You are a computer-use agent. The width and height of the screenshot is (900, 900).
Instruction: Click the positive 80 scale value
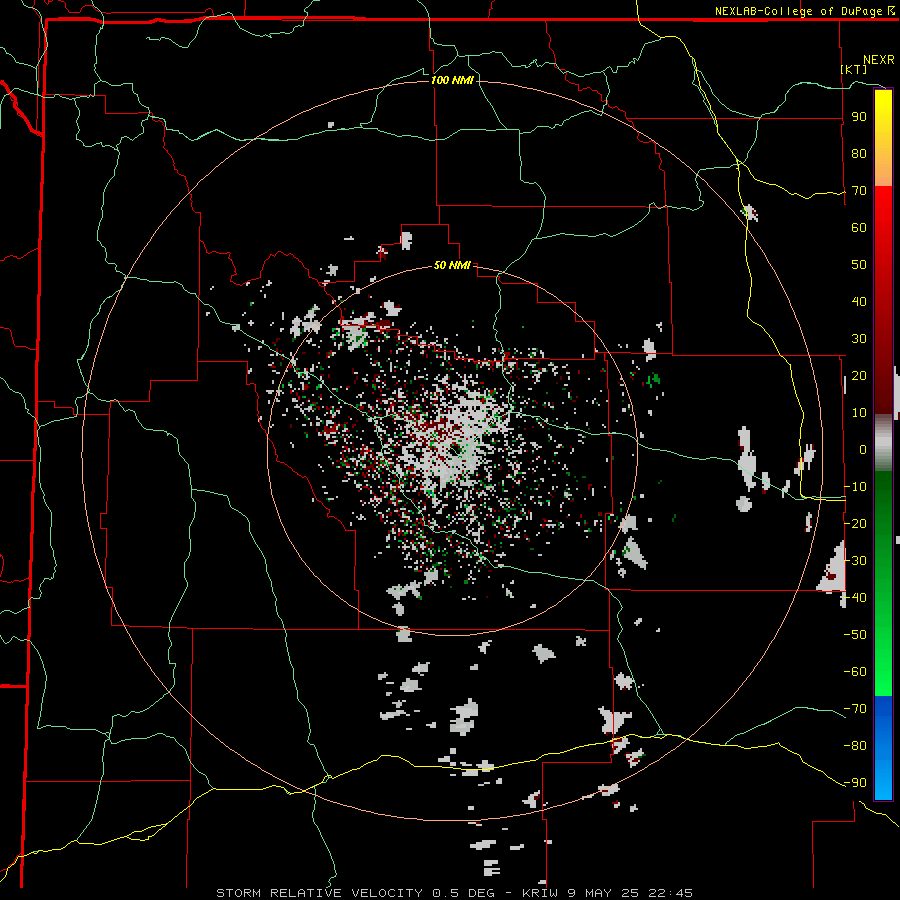click(x=859, y=154)
